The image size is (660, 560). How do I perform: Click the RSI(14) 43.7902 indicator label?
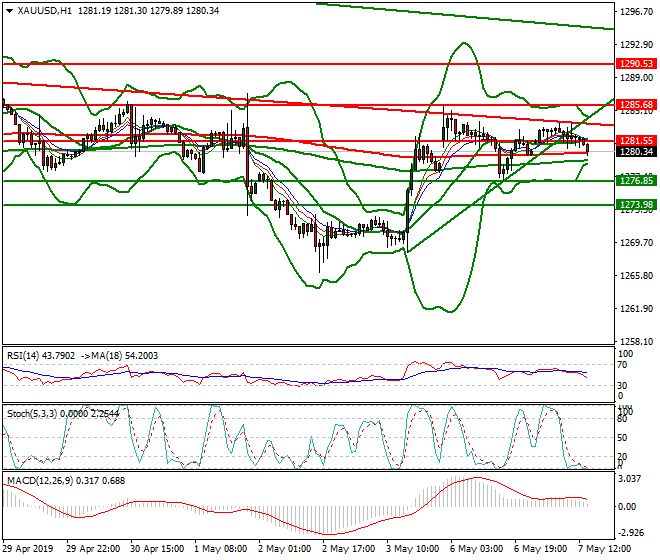click(x=41, y=356)
